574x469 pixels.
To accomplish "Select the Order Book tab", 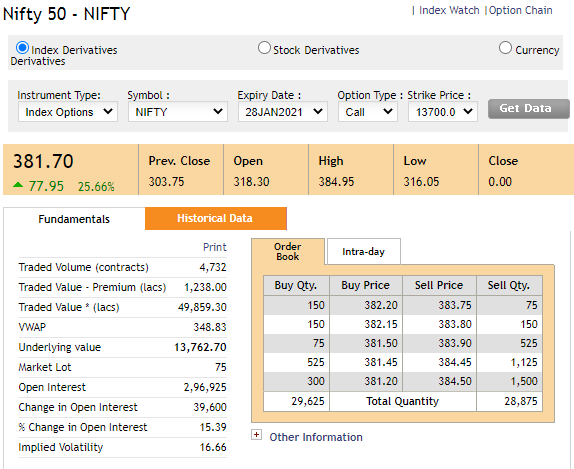I will 288,252.
